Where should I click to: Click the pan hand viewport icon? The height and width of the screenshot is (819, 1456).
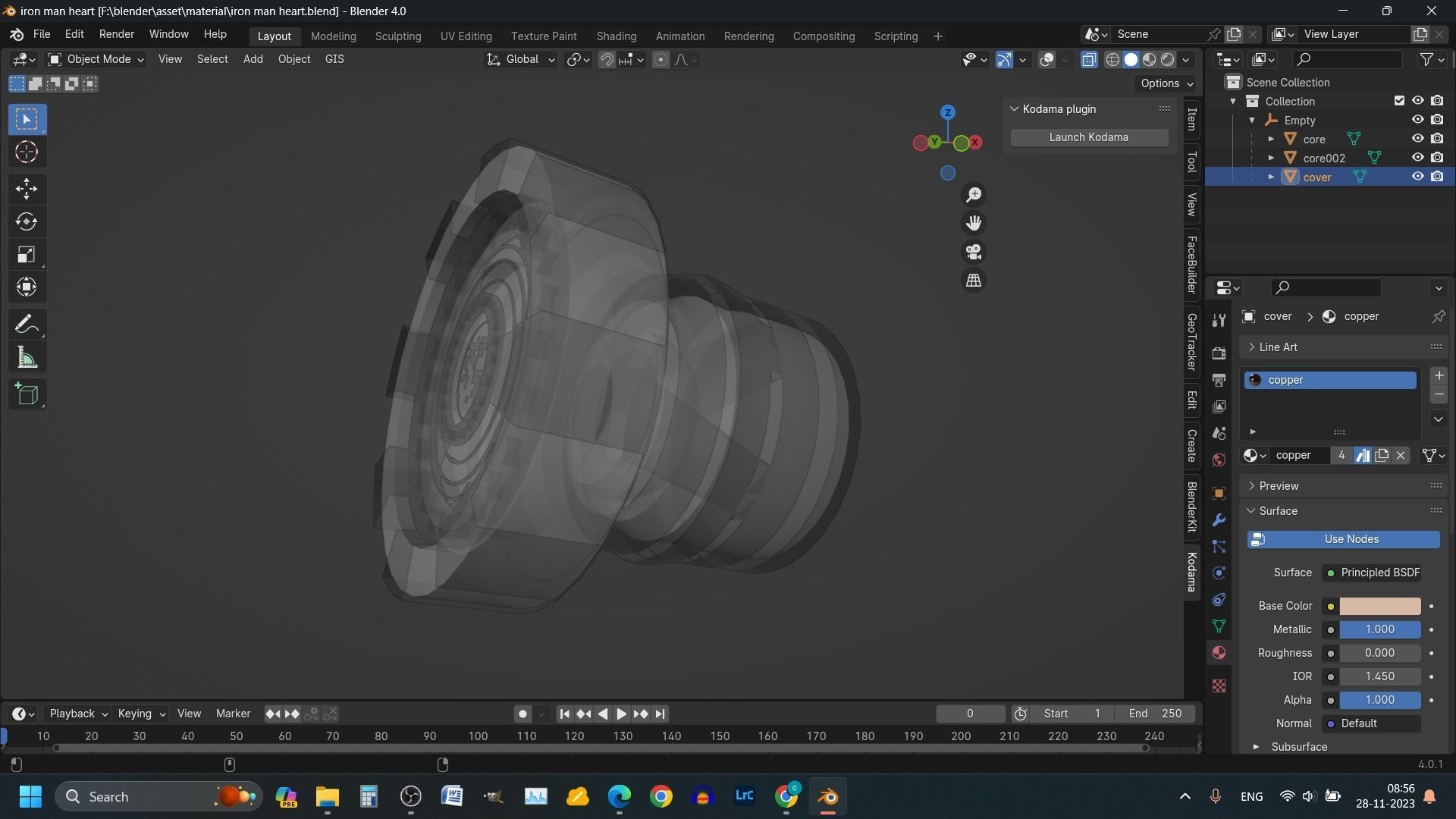point(974,223)
